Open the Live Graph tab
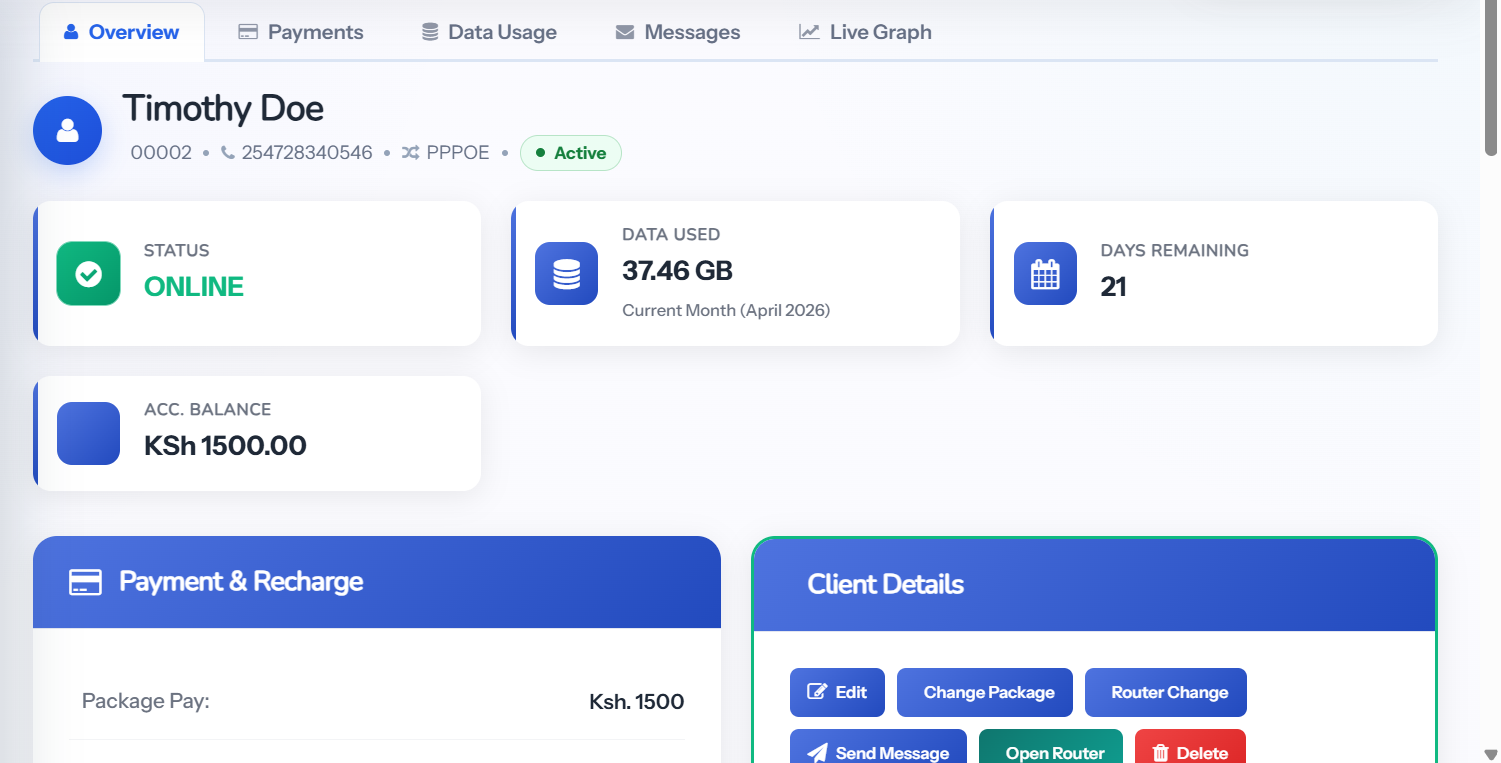The height and width of the screenshot is (763, 1501). tap(866, 32)
